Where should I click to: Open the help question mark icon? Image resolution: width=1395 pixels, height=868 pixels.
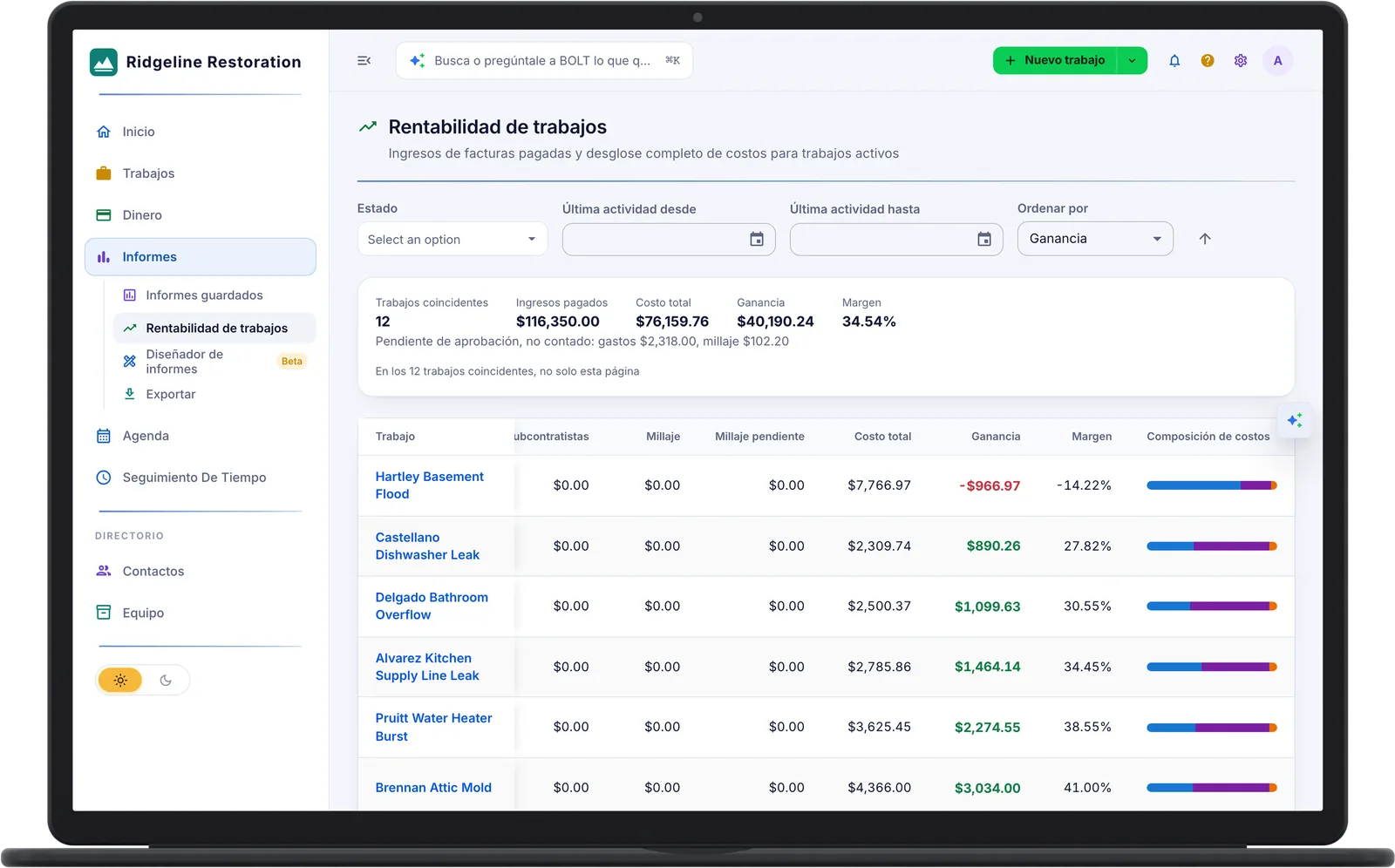[x=1208, y=61]
